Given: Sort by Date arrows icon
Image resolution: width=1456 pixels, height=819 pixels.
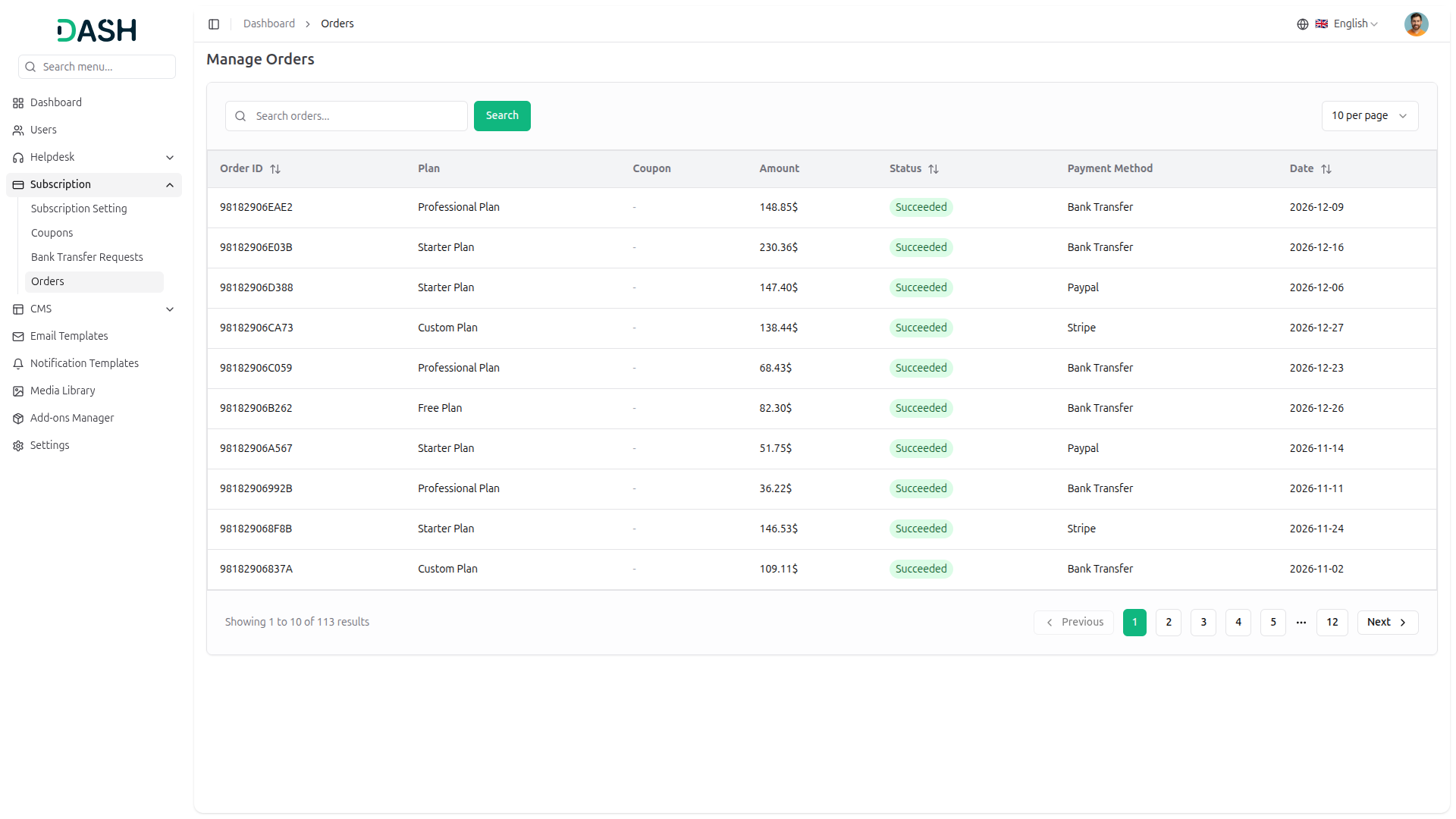Looking at the screenshot, I should click(x=1326, y=169).
